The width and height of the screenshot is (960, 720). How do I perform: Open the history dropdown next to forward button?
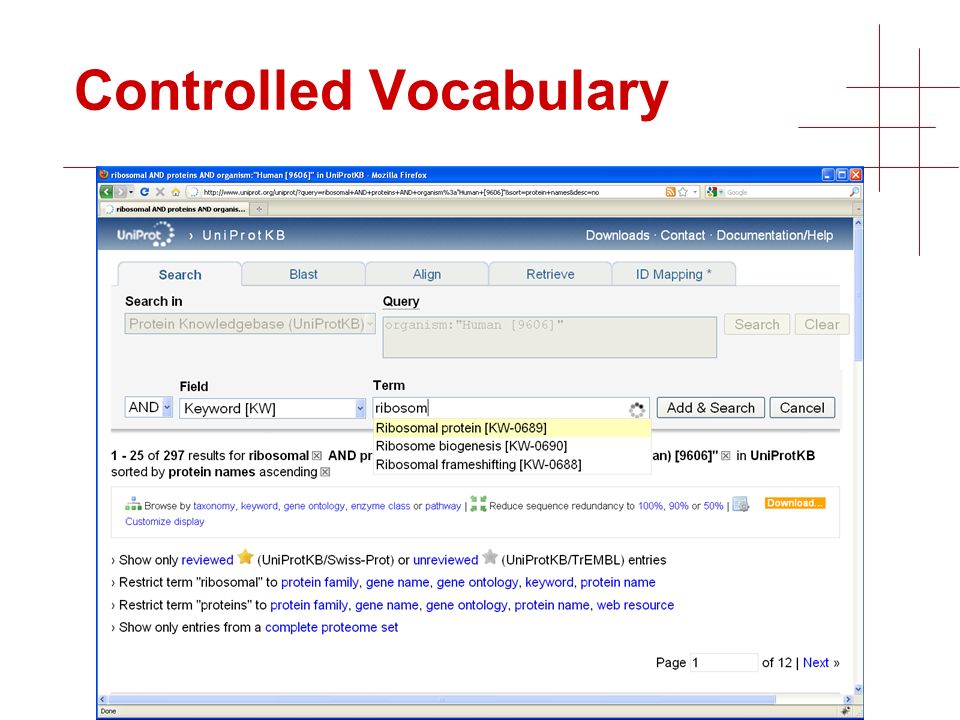tap(131, 192)
